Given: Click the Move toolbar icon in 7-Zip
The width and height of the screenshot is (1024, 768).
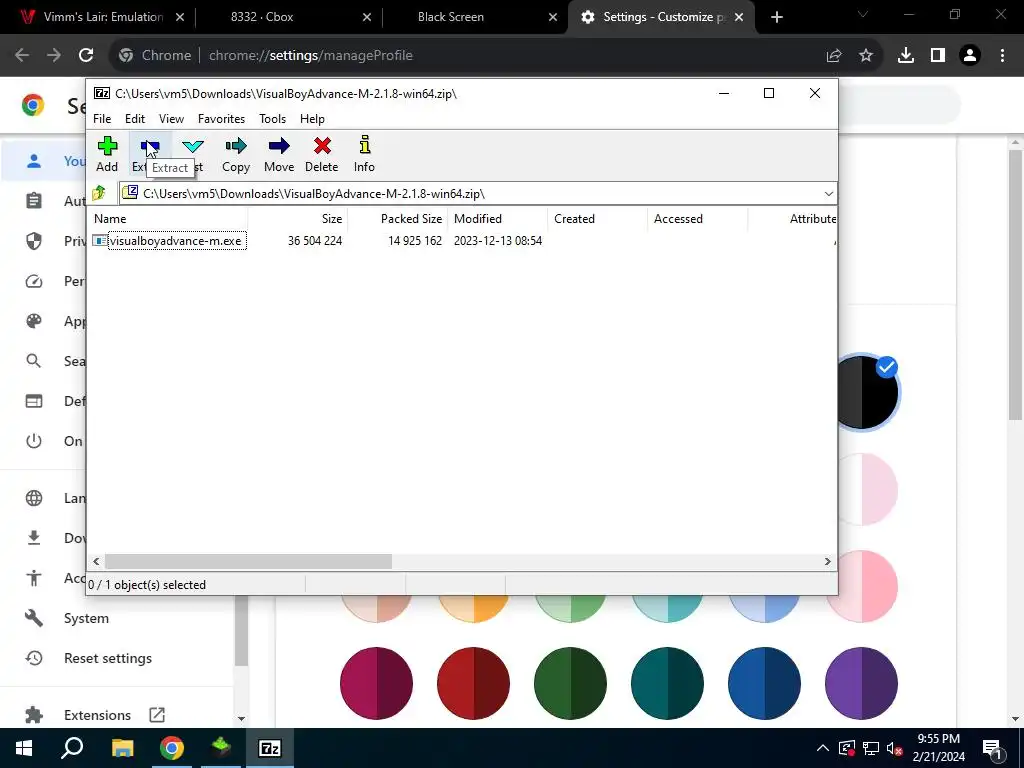Looking at the screenshot, I should pyautogui.click(x=279, y=154).
